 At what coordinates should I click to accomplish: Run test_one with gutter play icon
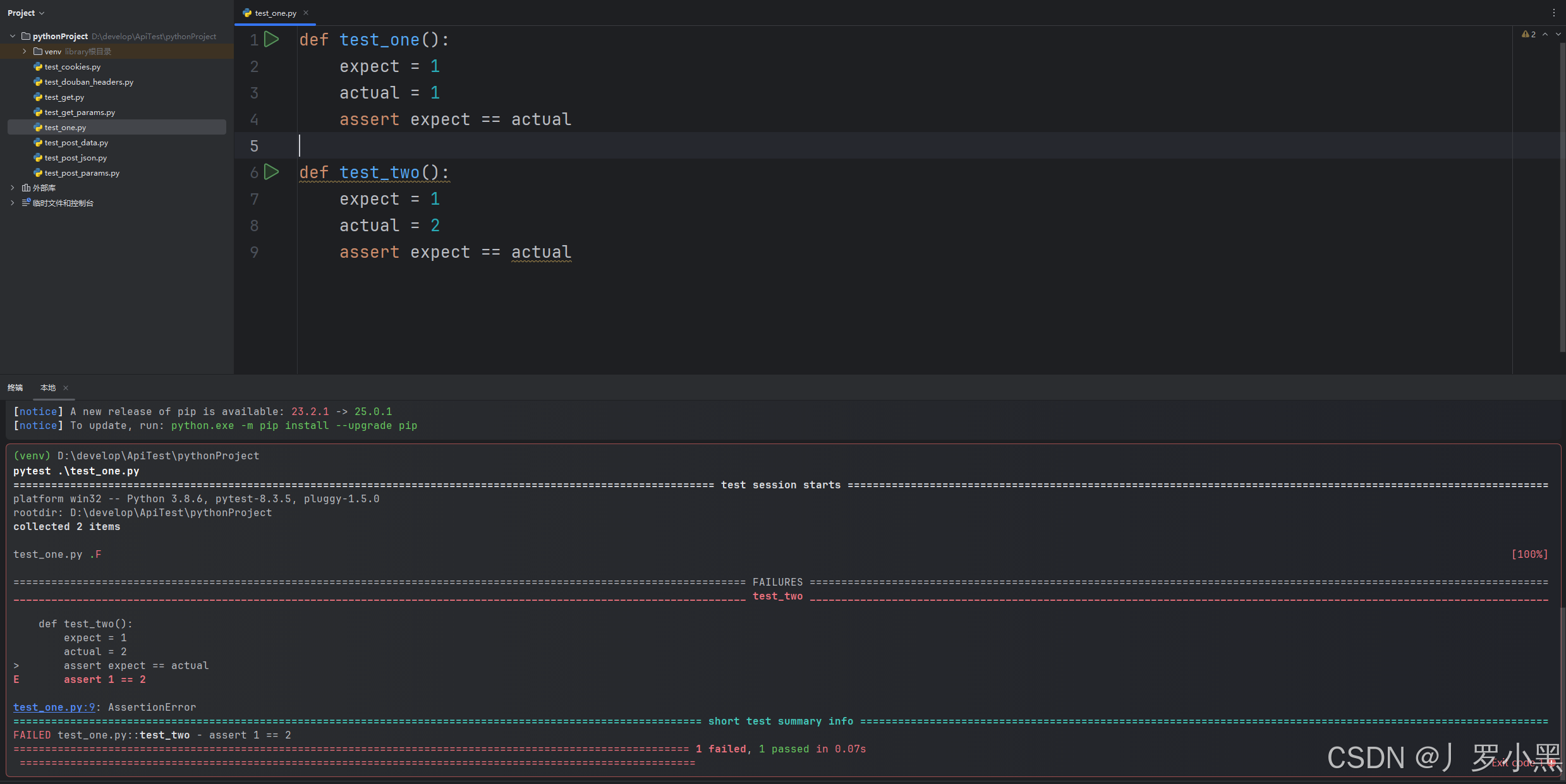point(272,39)
